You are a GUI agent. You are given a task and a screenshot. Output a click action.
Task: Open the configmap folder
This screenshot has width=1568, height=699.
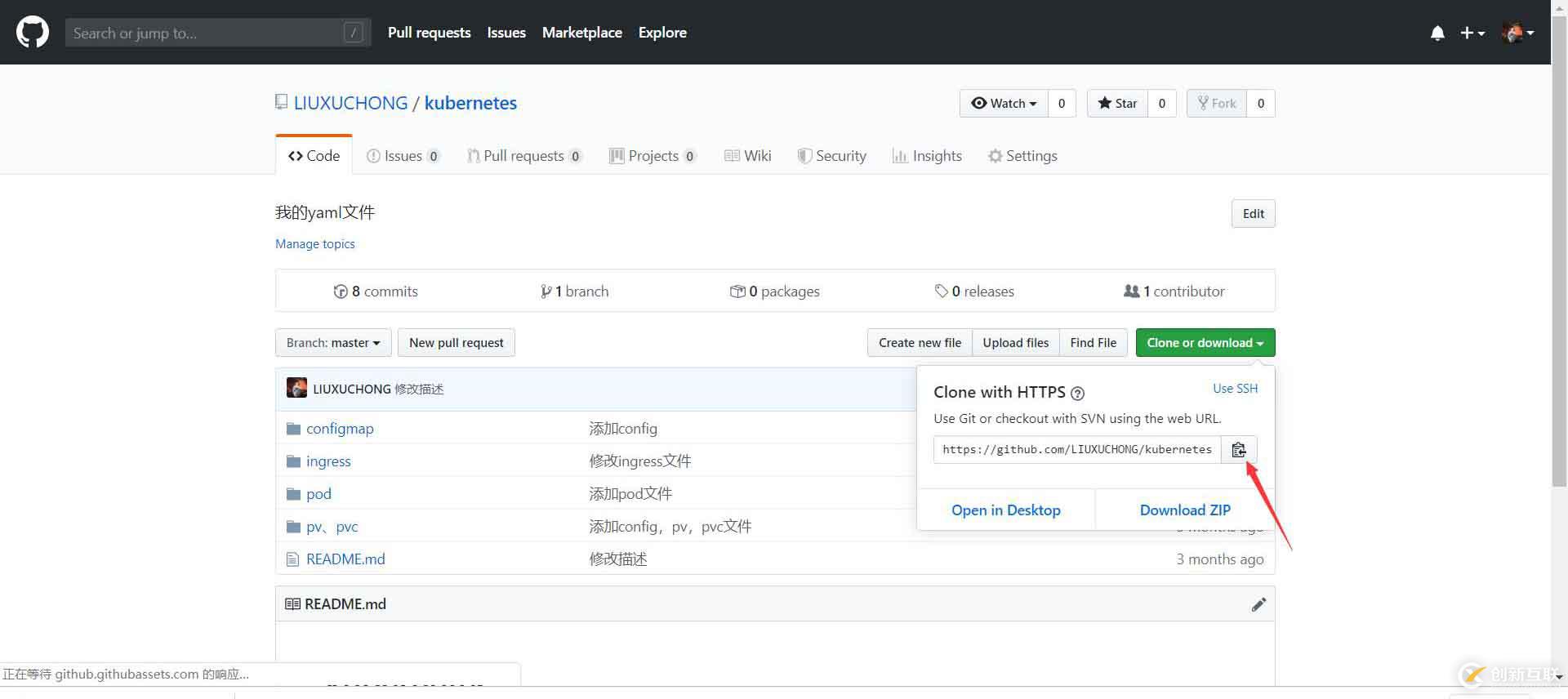(x=340, y=429)
